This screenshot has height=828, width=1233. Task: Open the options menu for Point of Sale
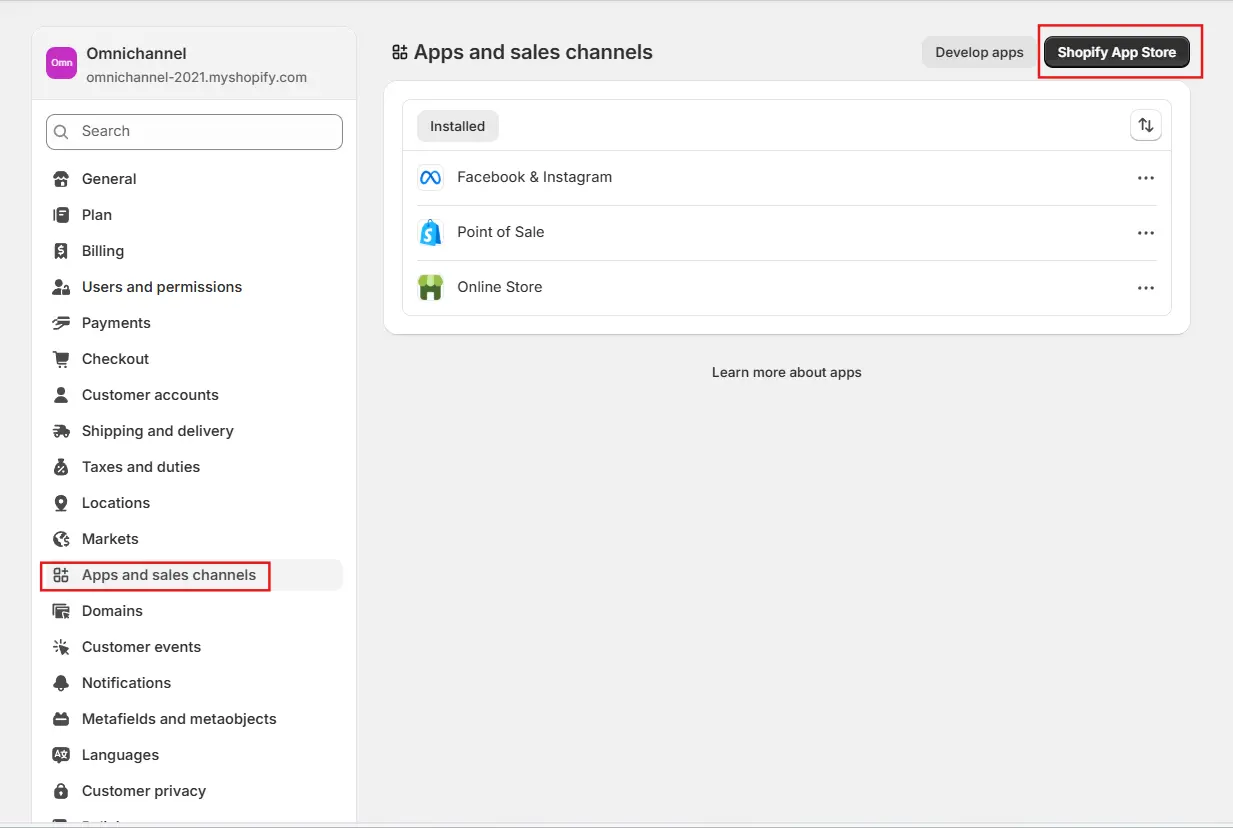1146,232
